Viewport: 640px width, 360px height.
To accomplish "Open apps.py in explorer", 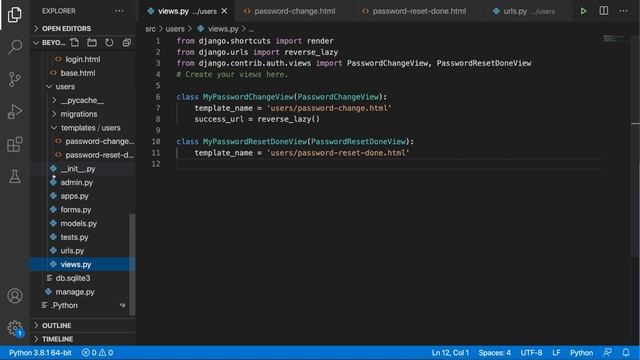I will 82,196.
